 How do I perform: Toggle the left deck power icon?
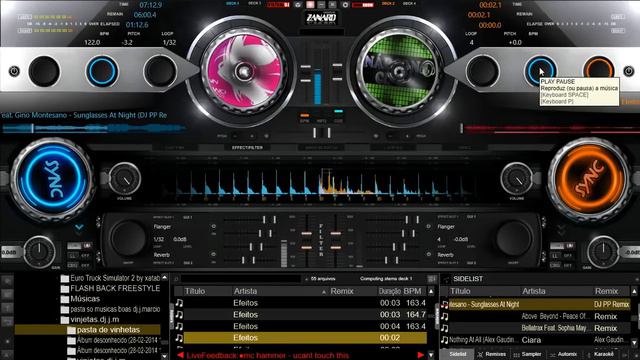14,71
